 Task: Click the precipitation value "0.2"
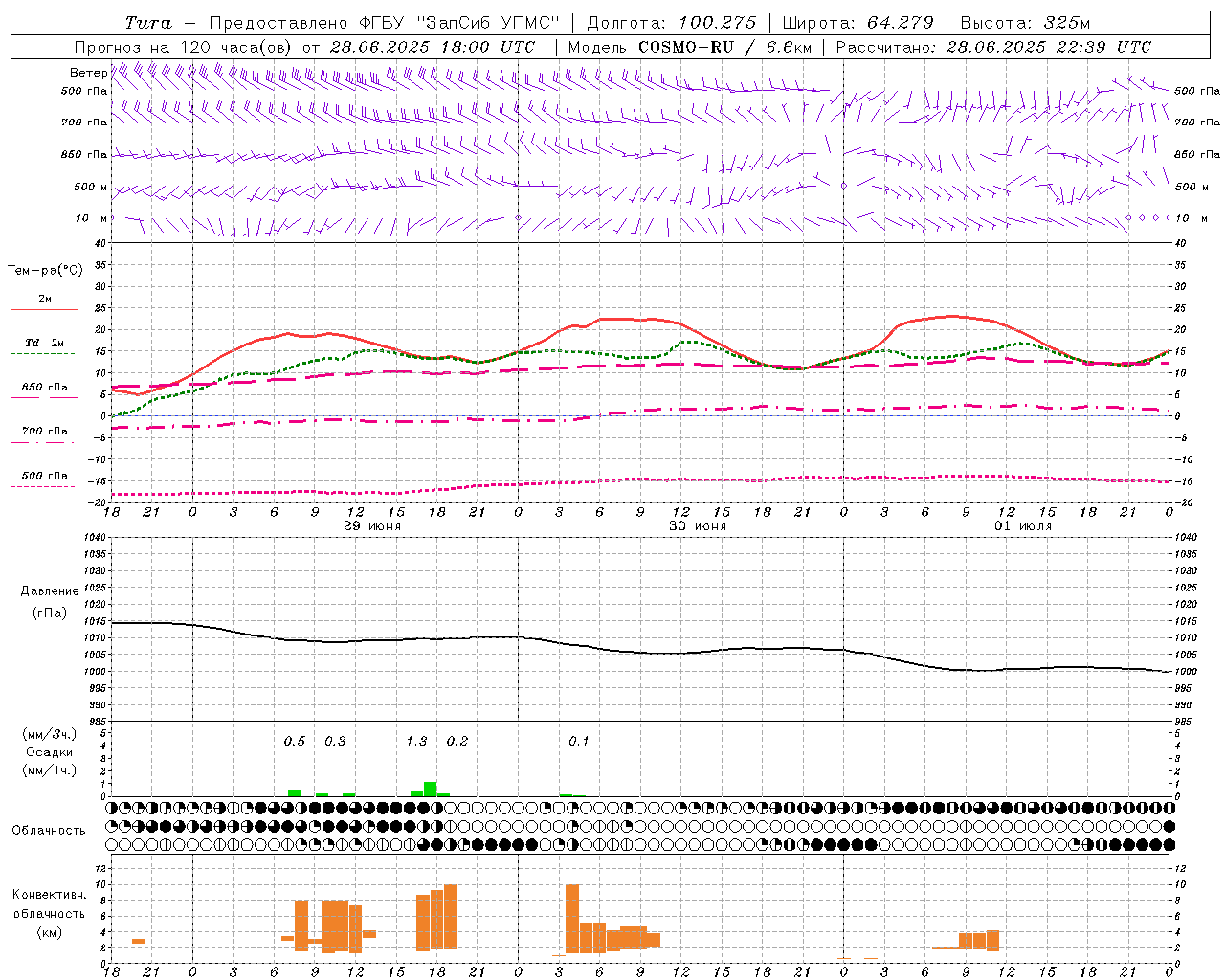click(x=457, y=742)
